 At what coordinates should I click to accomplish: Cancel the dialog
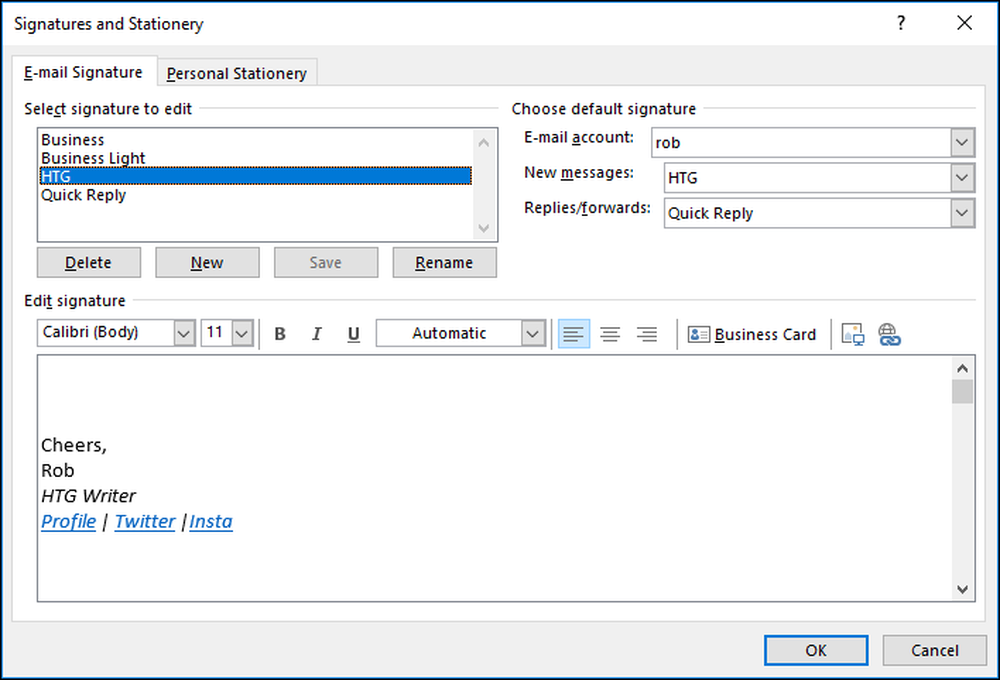(934, 650)
